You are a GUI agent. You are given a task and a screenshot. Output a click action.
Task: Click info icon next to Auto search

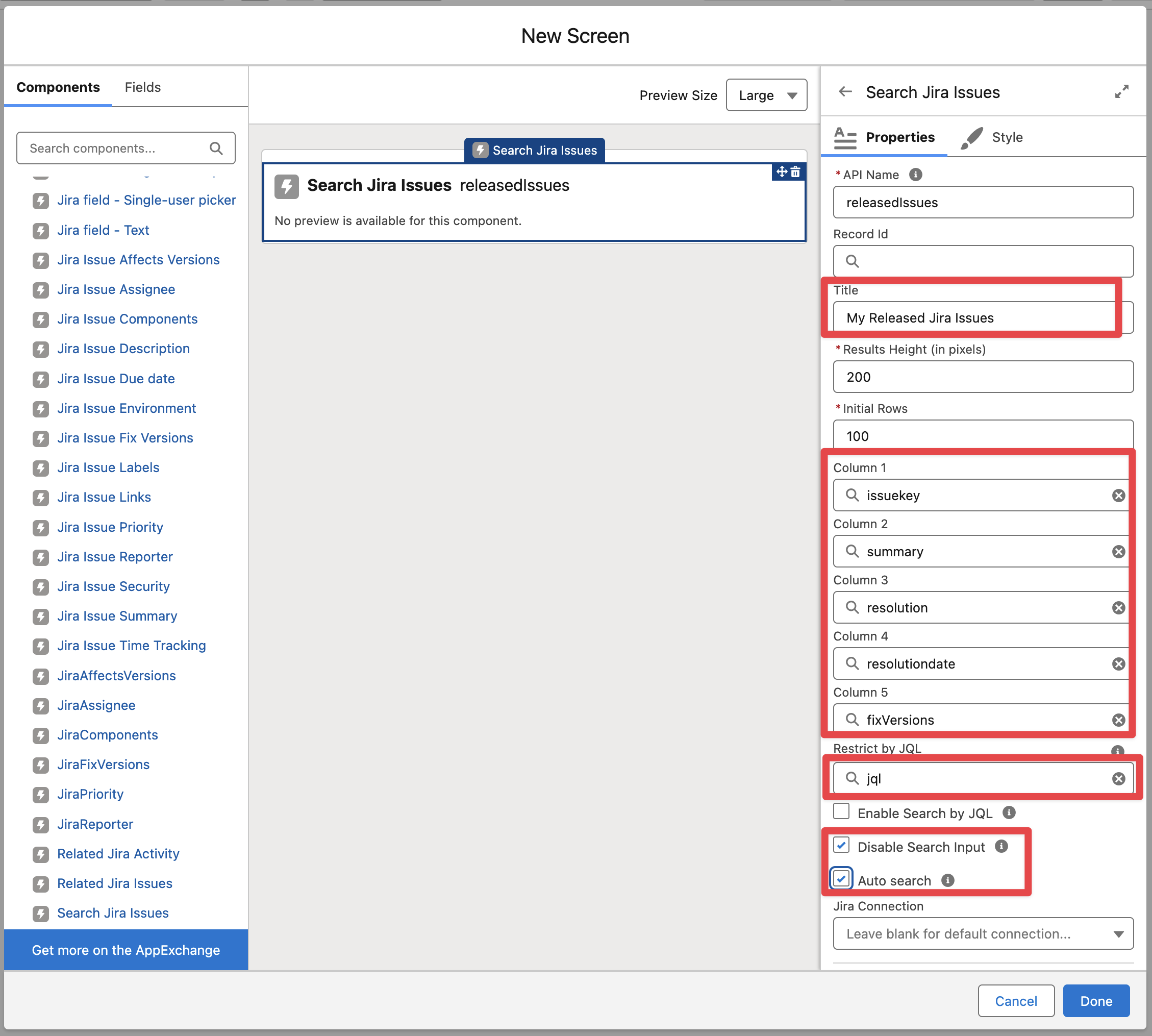(947, 881)
